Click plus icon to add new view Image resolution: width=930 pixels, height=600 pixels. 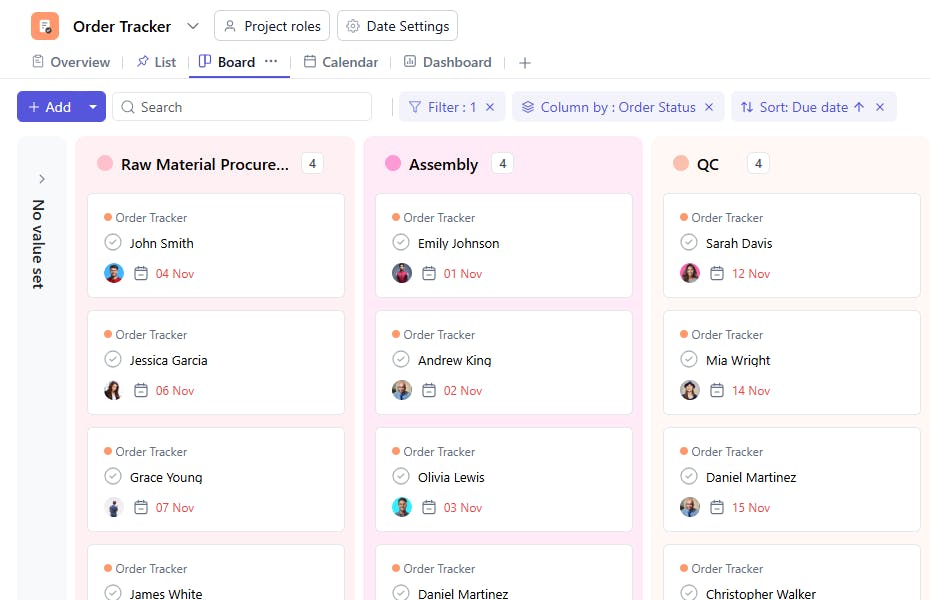click(x=525, y=63)
